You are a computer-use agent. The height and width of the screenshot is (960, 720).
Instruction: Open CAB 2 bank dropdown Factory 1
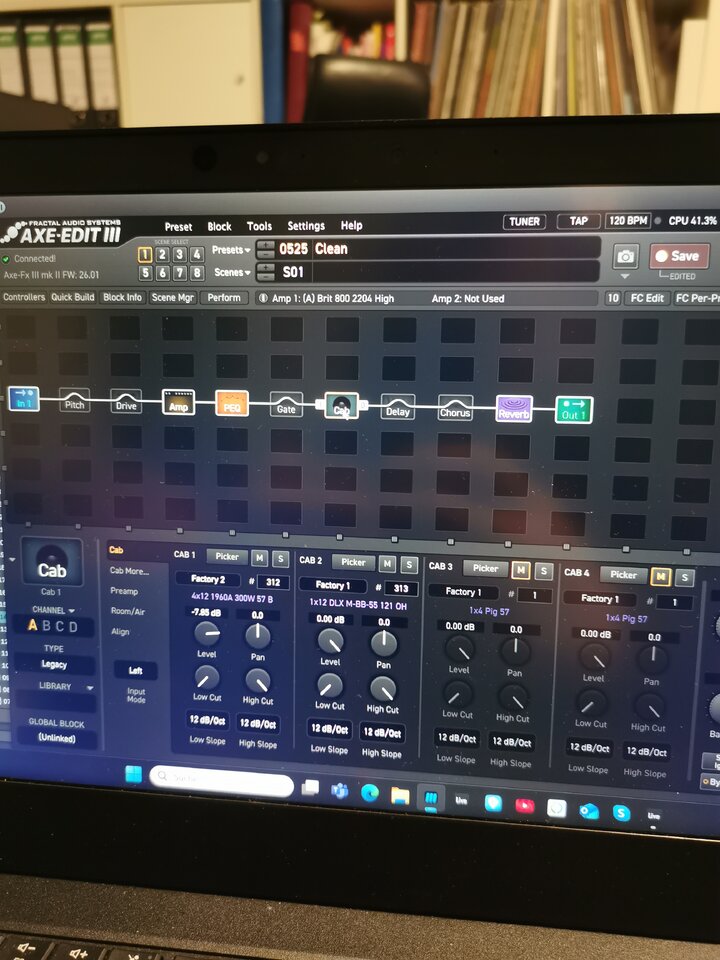[334, 585]
